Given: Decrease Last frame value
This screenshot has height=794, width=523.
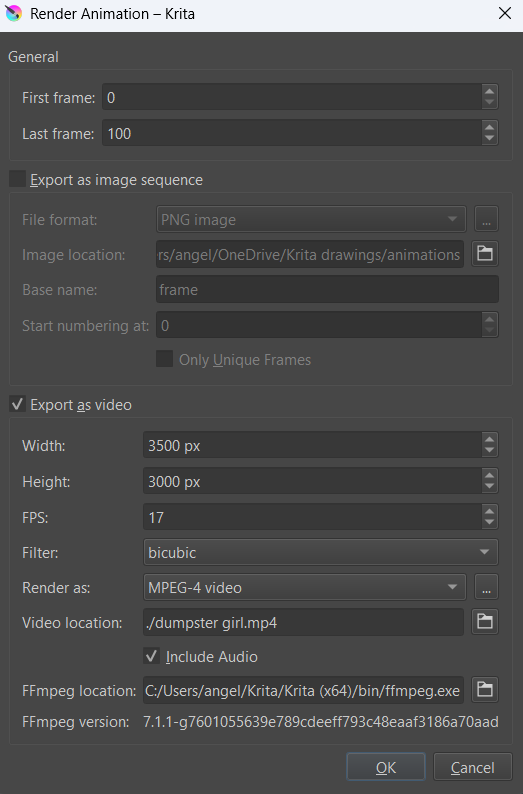Looking at the screenshot, I should (489, 139).
